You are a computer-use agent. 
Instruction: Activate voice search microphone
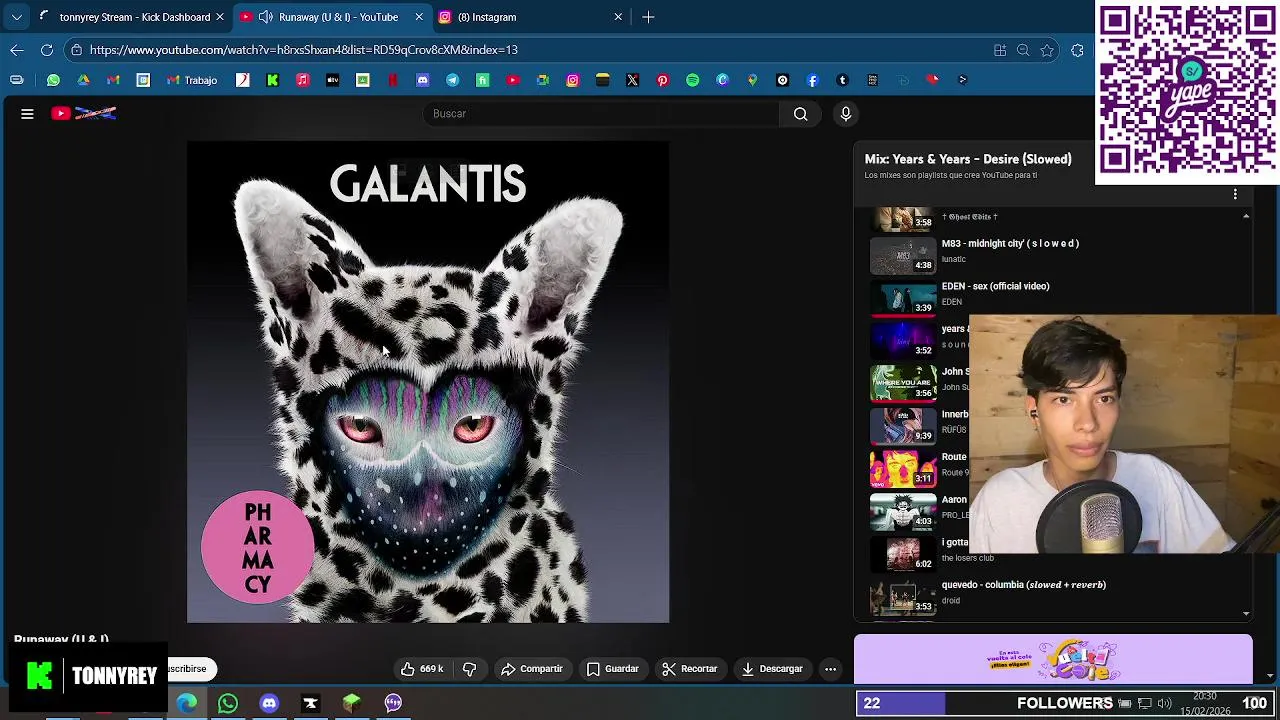[x=846, y=114]
